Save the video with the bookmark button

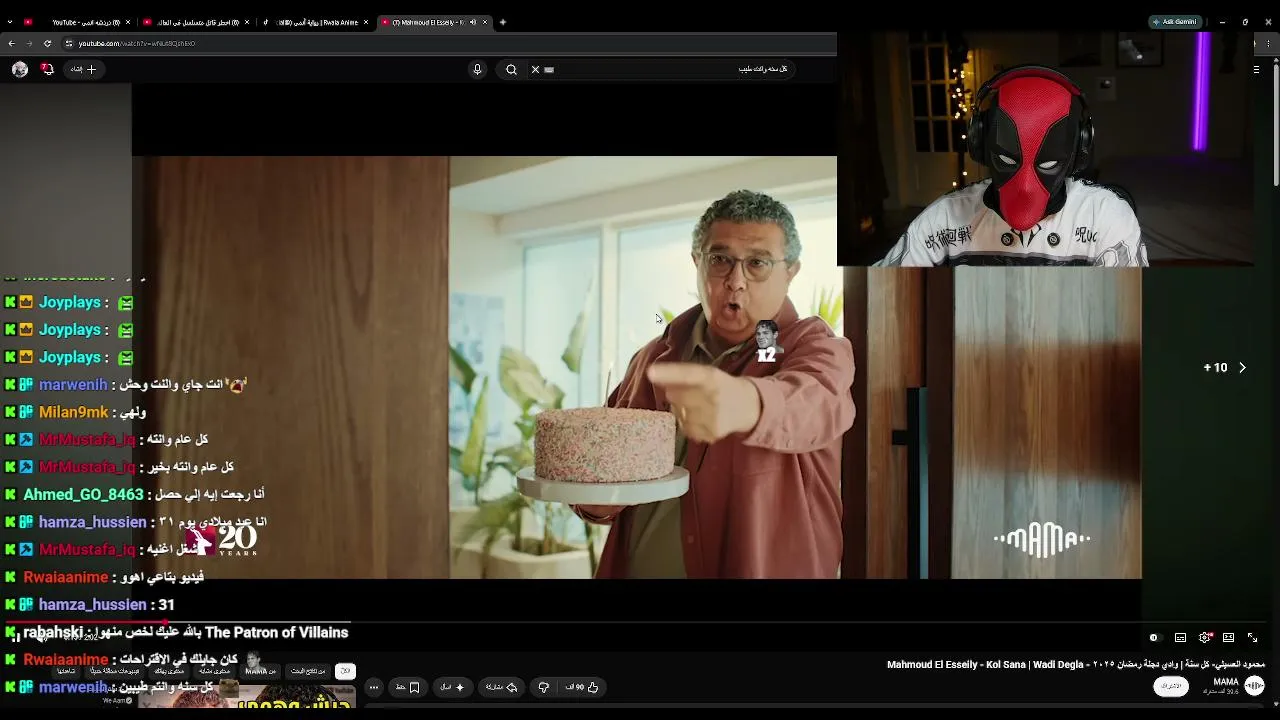point(407,687)
